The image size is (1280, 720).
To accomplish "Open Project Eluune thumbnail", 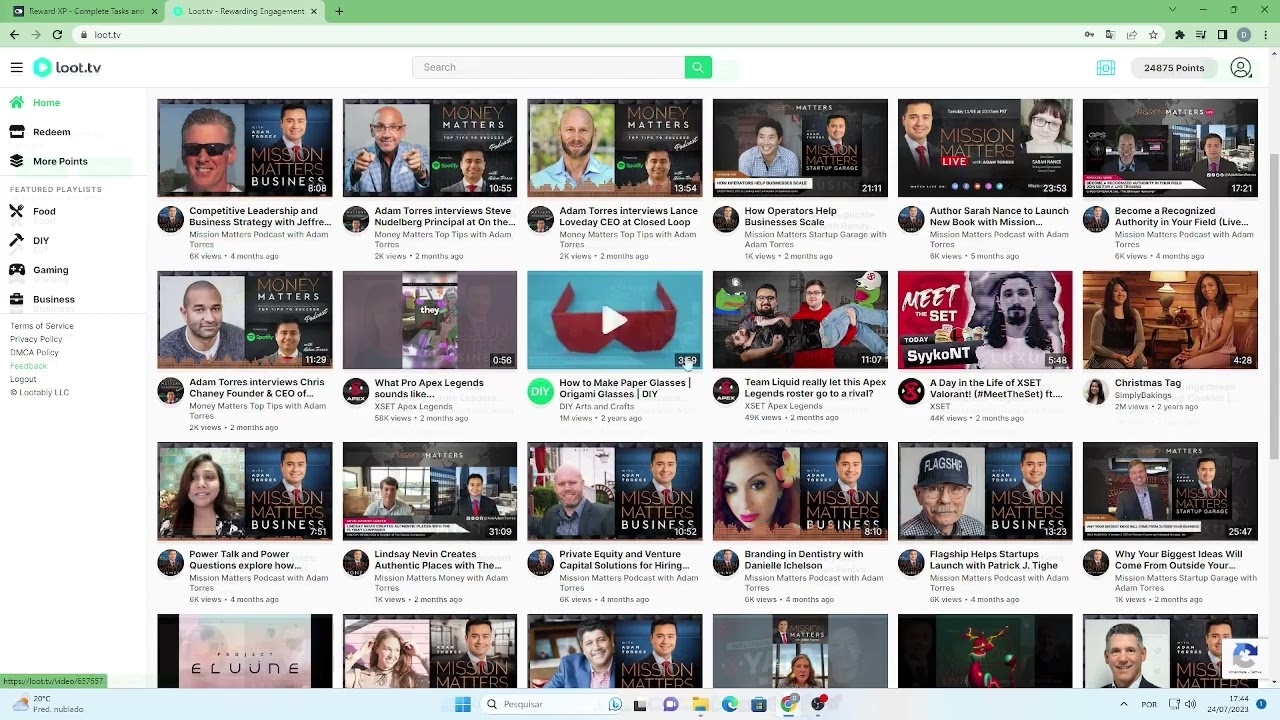I will pos(244,651).
